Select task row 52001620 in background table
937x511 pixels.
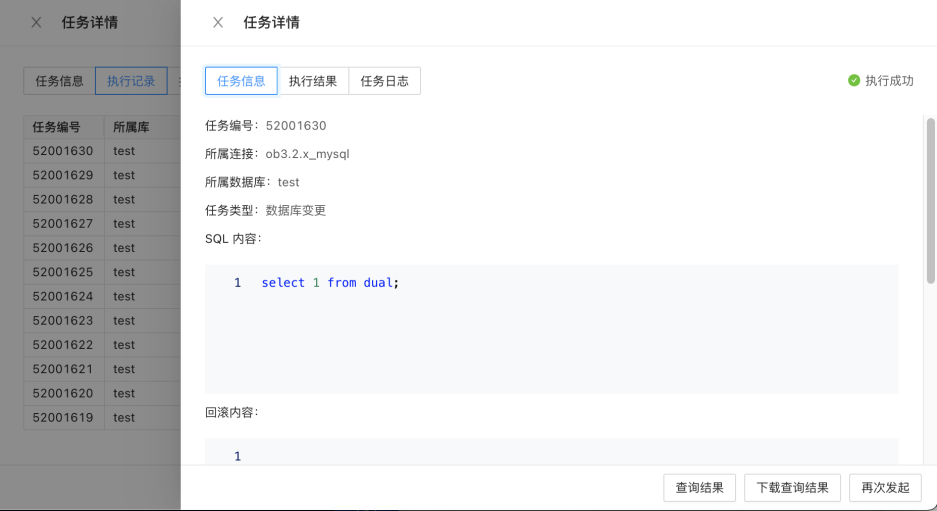(x=102, y=393)
